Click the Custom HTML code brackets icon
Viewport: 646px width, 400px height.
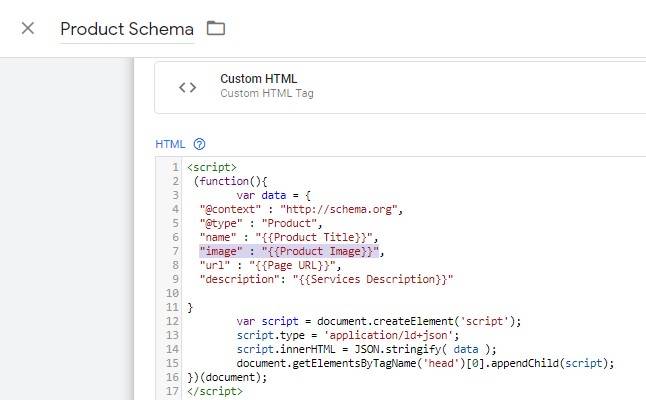[187, 87]
